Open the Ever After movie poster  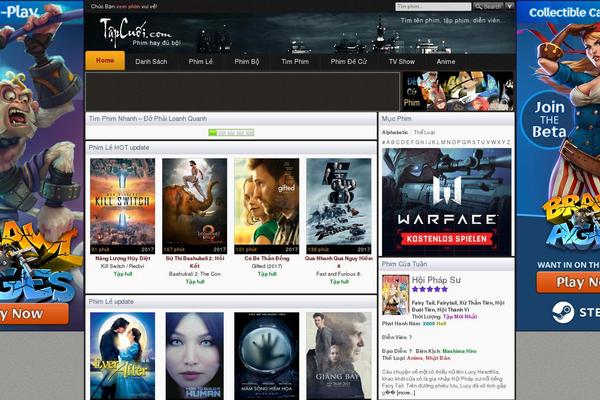pyautogui.click(x=122, y=356)
